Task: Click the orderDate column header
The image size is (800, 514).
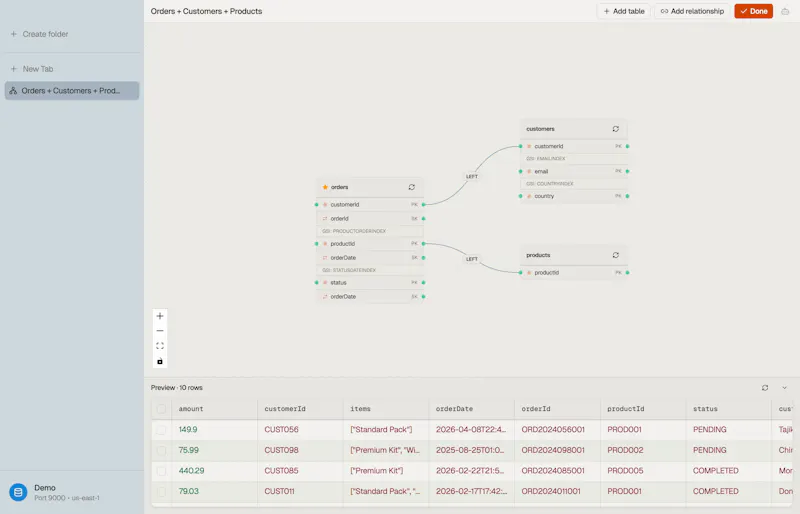Action: pyautogui.click(x=471, y=409)
